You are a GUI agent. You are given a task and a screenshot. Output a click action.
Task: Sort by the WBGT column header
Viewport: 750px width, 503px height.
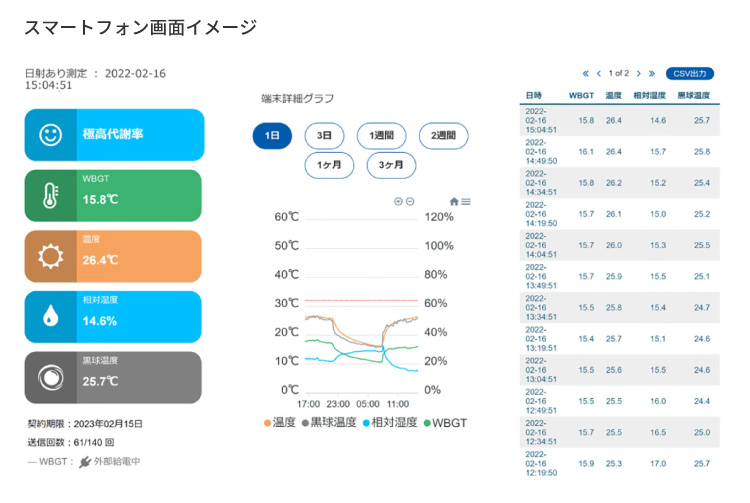pos(582,96)
